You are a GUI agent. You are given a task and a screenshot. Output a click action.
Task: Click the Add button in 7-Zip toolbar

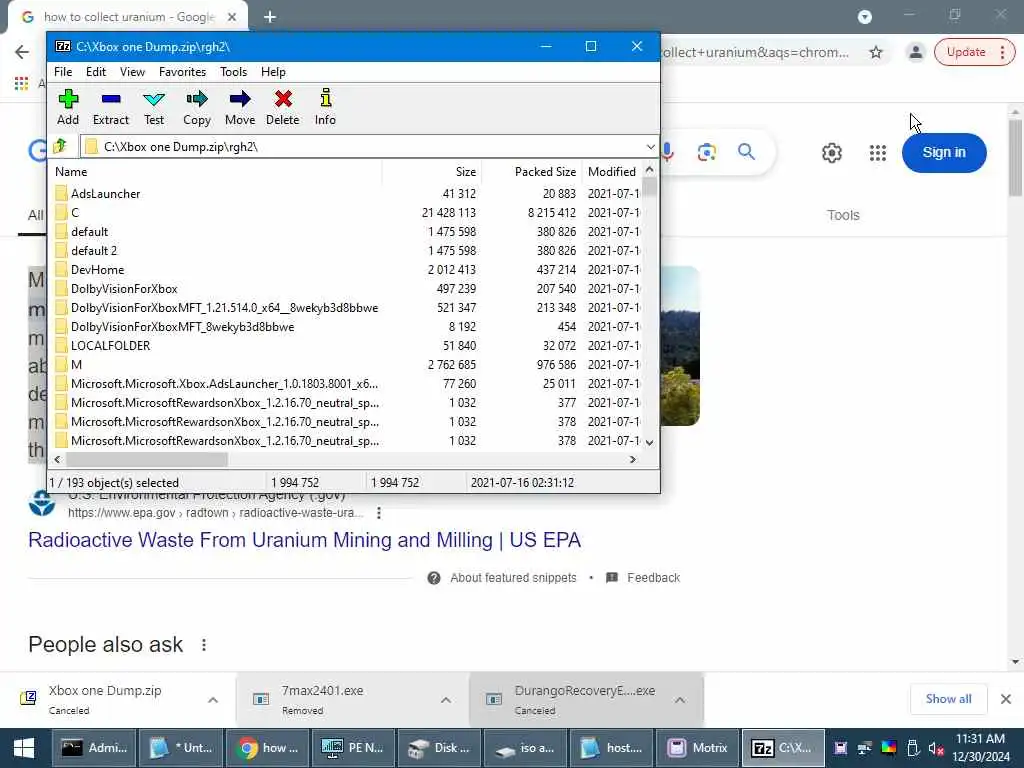(x=68, y=108)
